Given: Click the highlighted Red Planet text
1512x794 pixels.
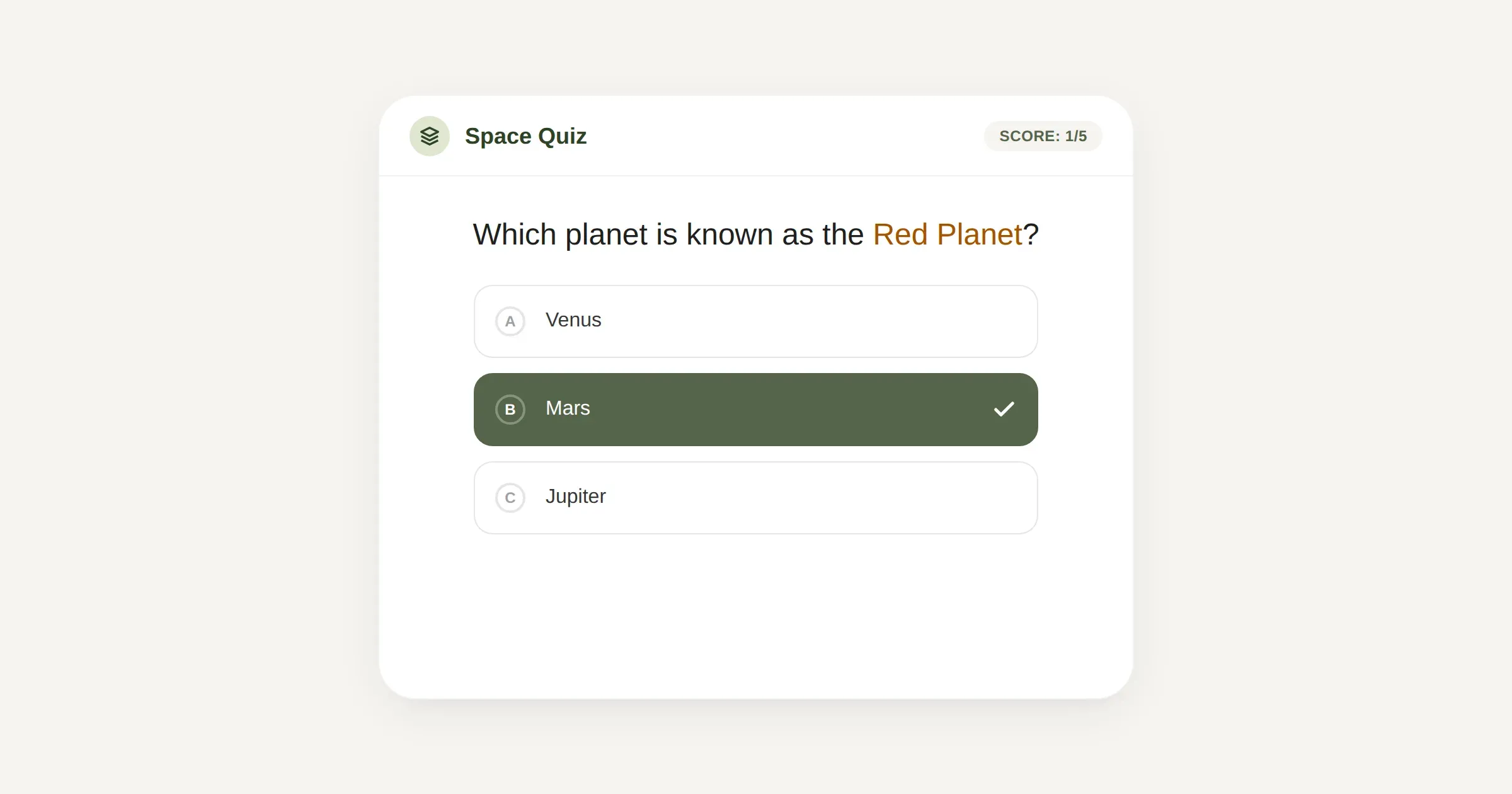Looking at the screenshot, I should coord(948,233).
